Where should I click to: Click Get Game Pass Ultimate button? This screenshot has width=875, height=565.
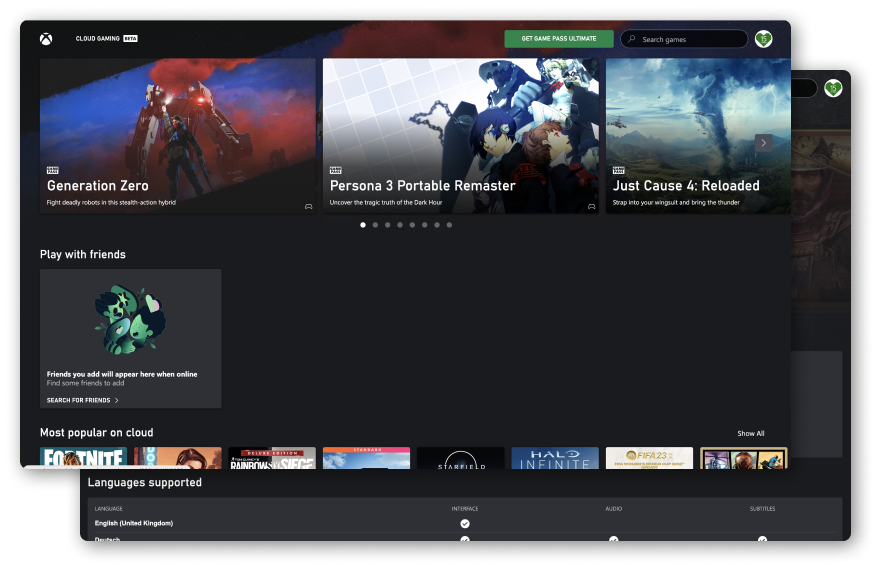pos(559,39)
